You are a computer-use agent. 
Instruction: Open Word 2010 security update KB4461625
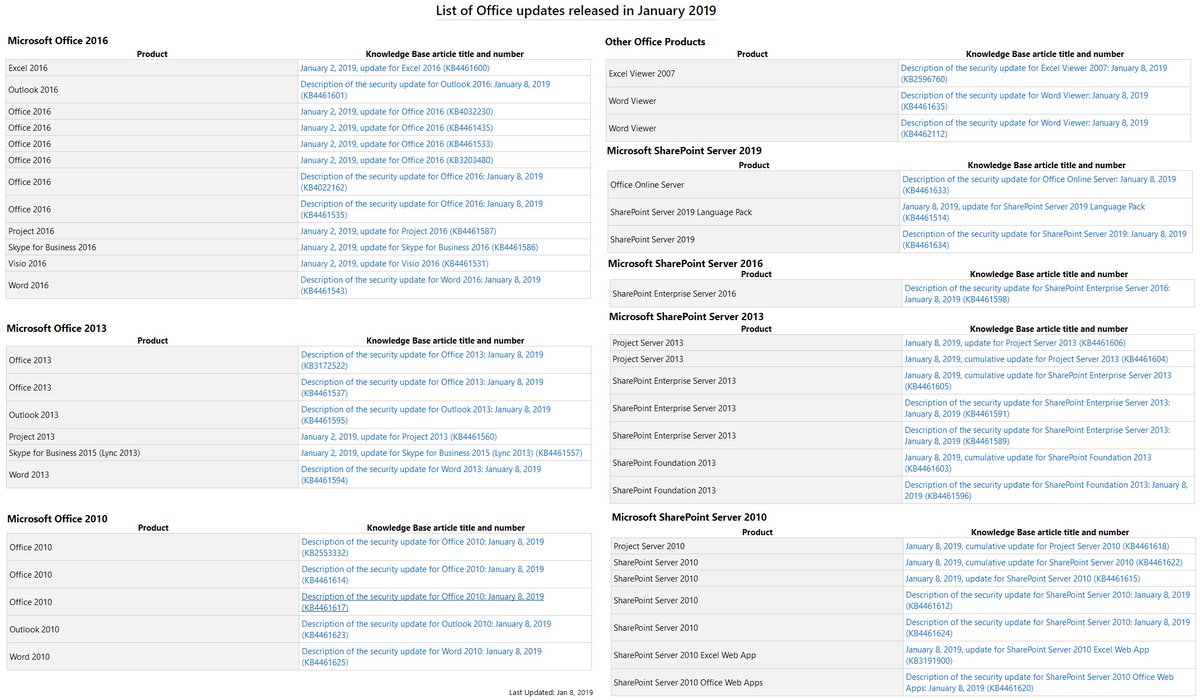(422, 656)
